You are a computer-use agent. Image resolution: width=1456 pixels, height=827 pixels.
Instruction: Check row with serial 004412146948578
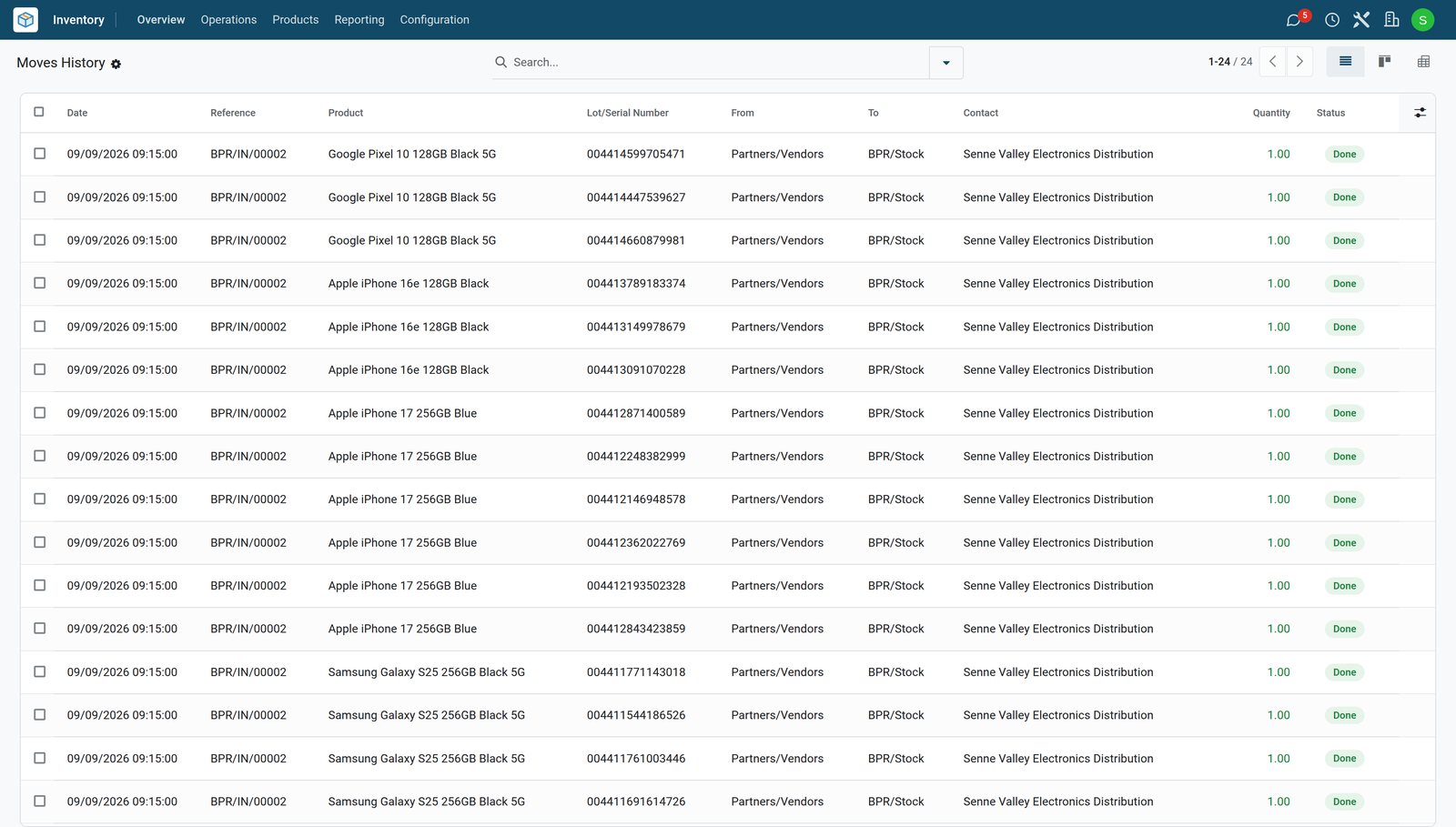click(39, 499)
